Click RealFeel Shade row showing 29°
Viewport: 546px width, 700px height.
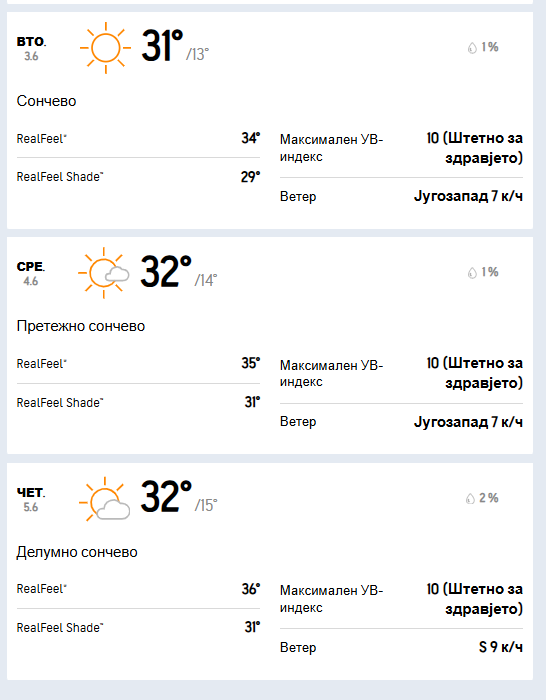(138, 177)
